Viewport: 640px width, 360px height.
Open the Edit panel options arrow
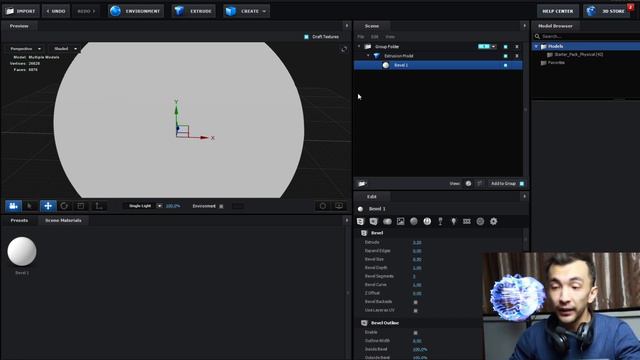coord(524,196)
